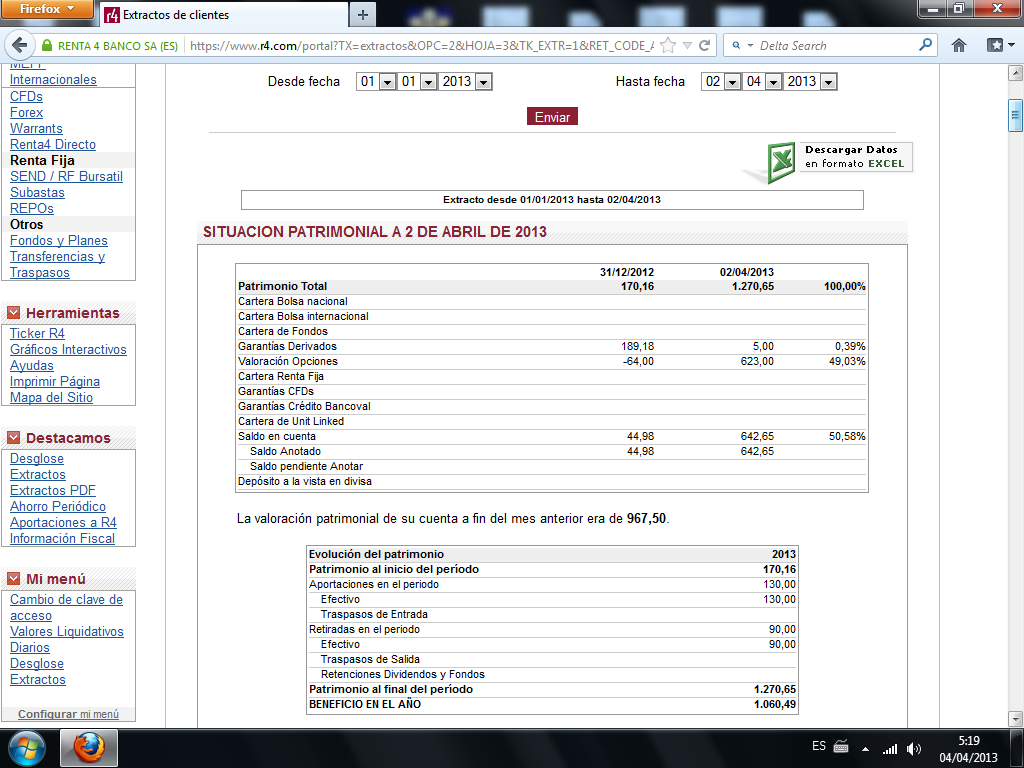Click the ES language indicator
This screenshot has width=1024, height=768.
[x=819, y=746]
